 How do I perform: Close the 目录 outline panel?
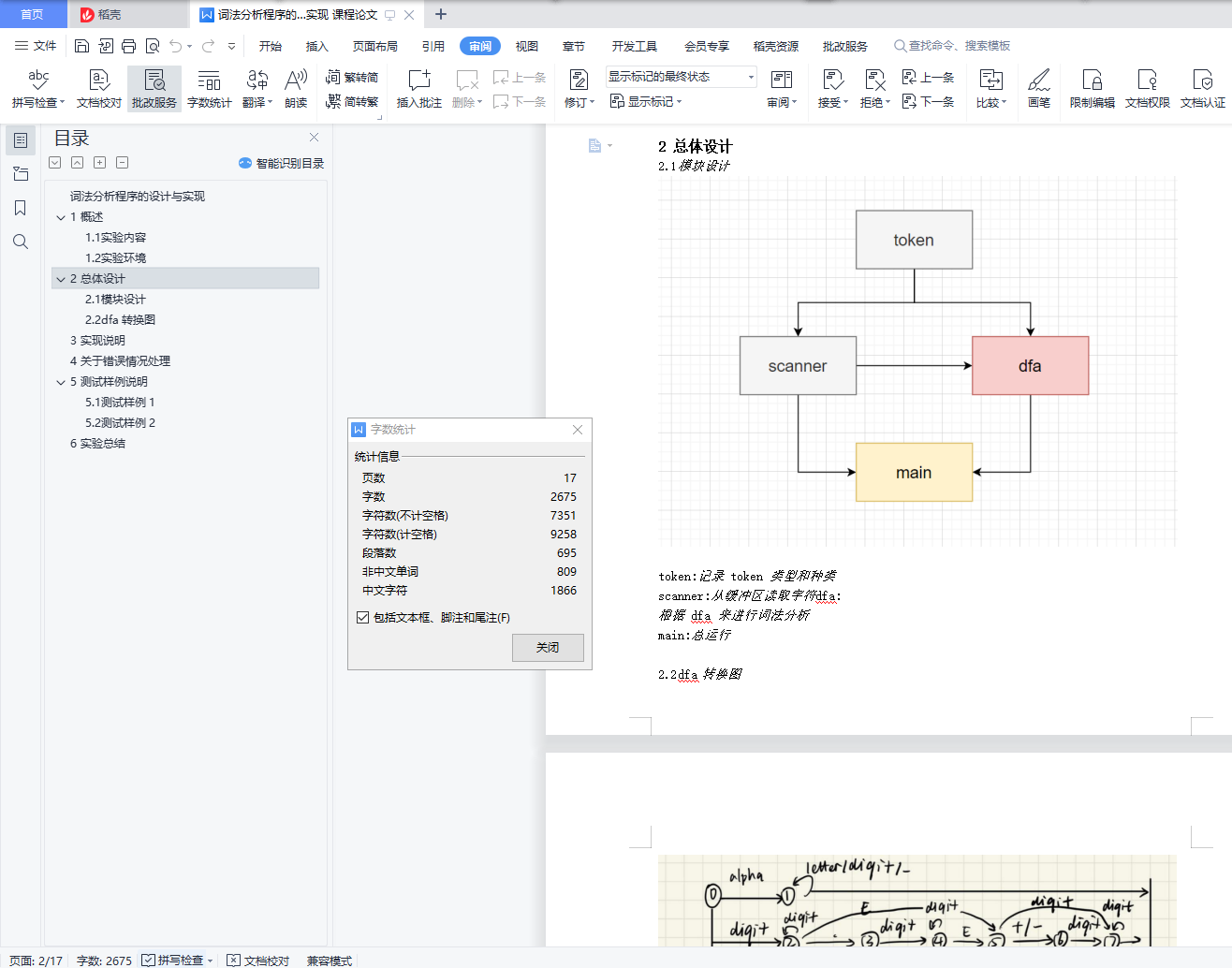pos(315,138)
